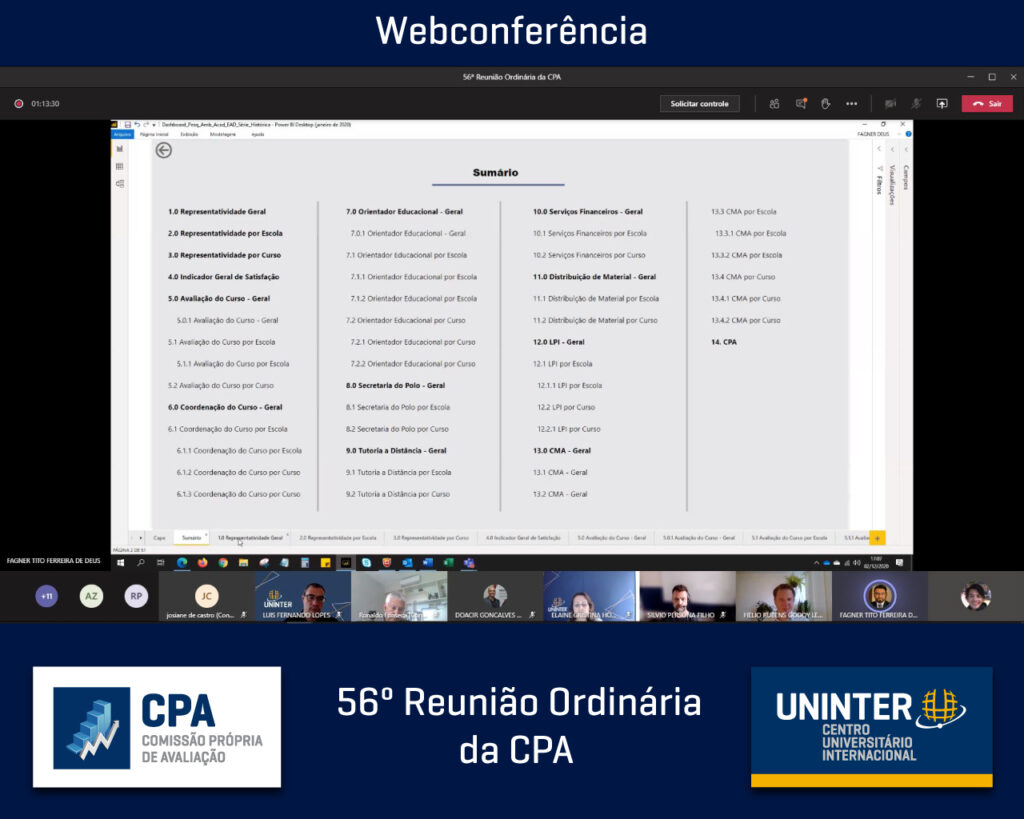Click the Solicitar controle button
Screen dimensions: 1024x819
(x=699, y=104)
